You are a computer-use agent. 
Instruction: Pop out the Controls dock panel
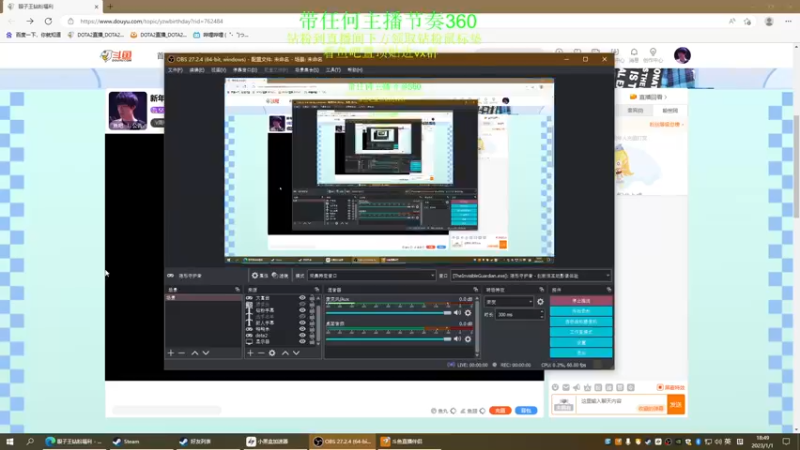click(x=609, y=290)
